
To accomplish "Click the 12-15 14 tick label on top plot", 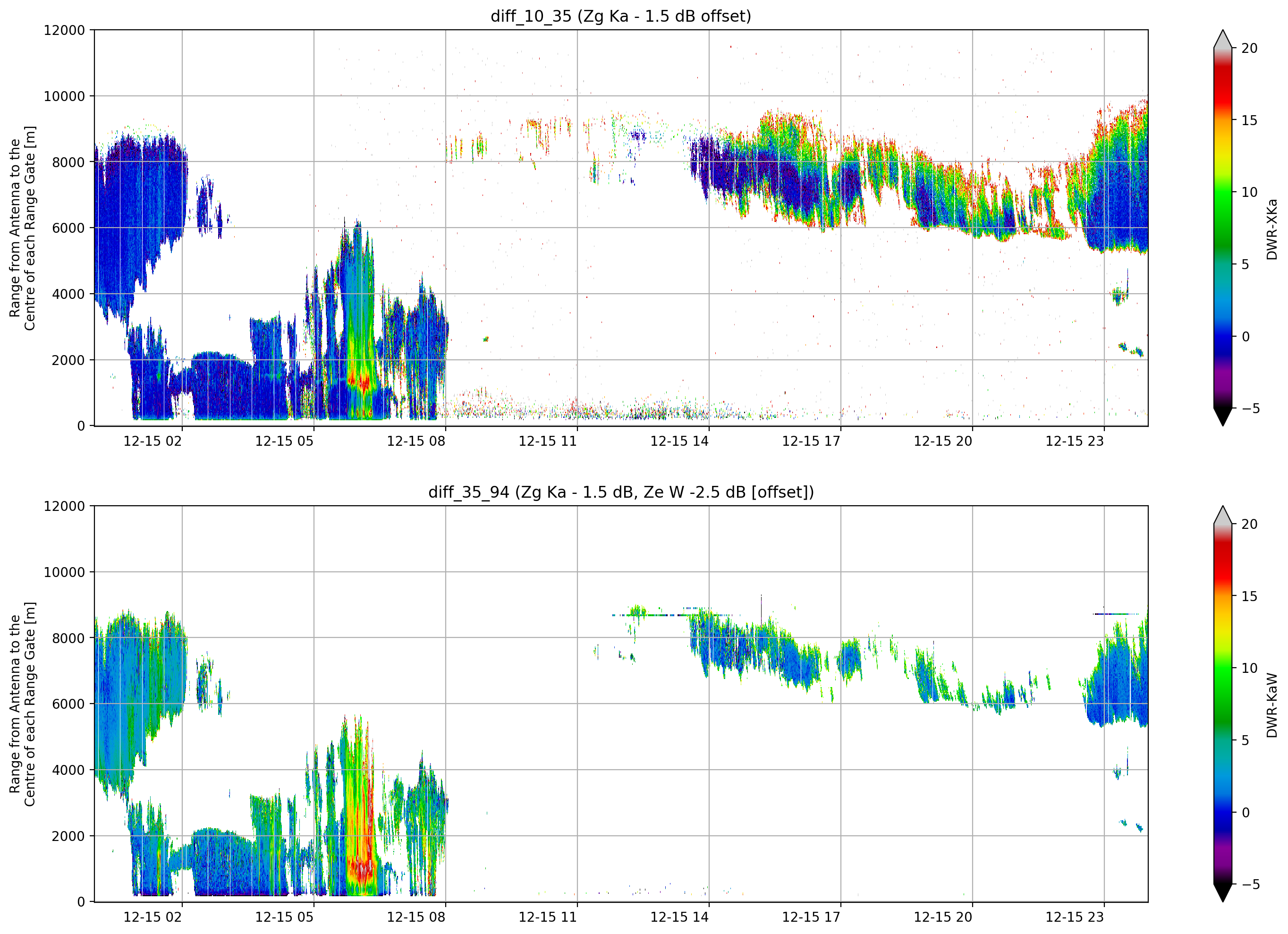I will pyautogui.click(x=679, y=441).
